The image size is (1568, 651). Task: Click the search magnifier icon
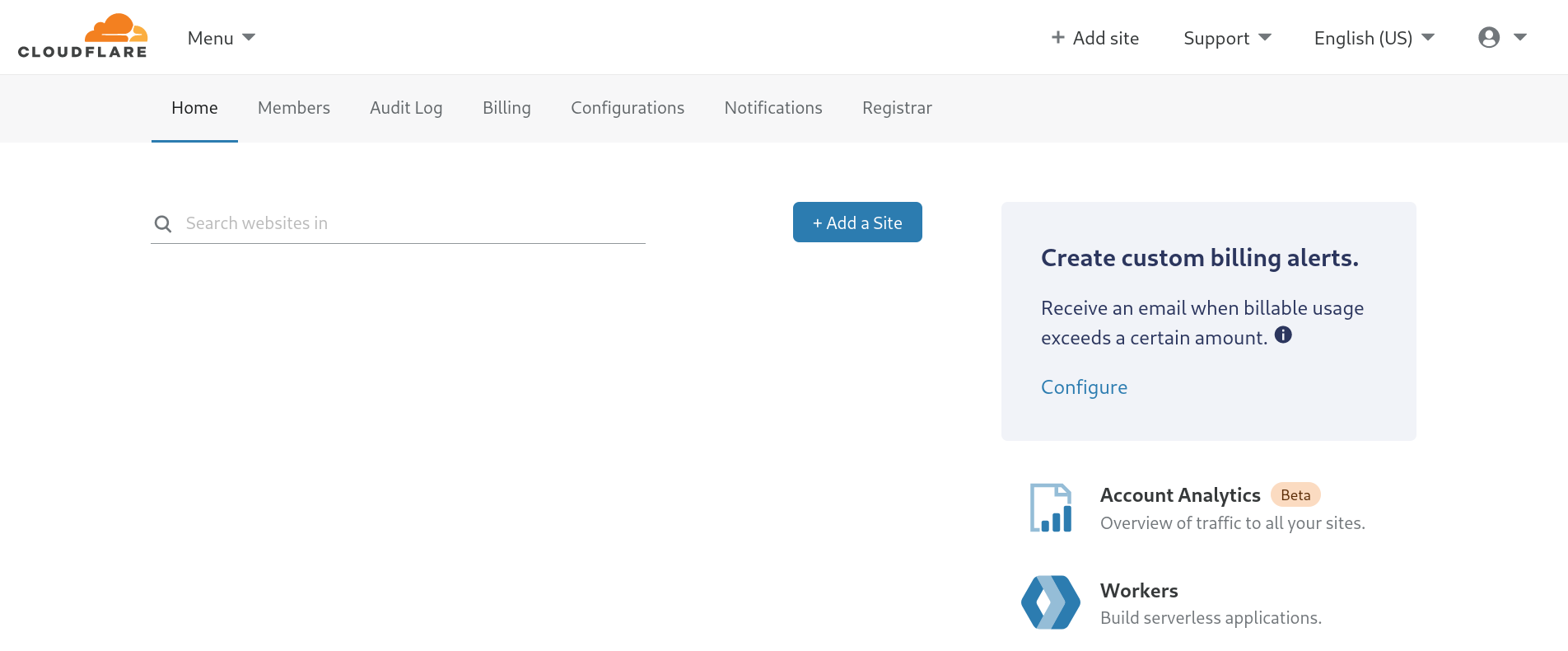pos(163,224)
